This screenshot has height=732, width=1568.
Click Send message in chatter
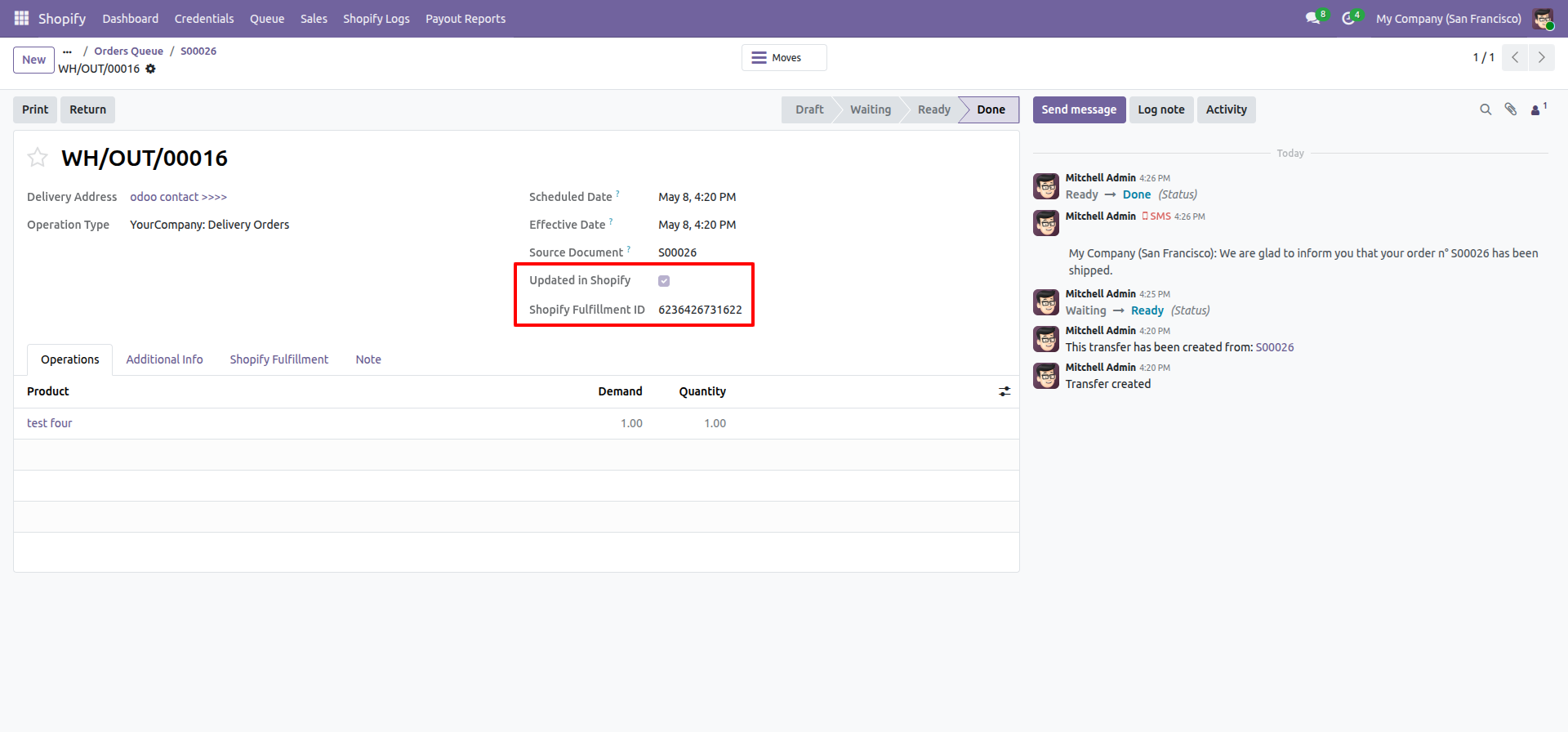[x=1079, y=109]
